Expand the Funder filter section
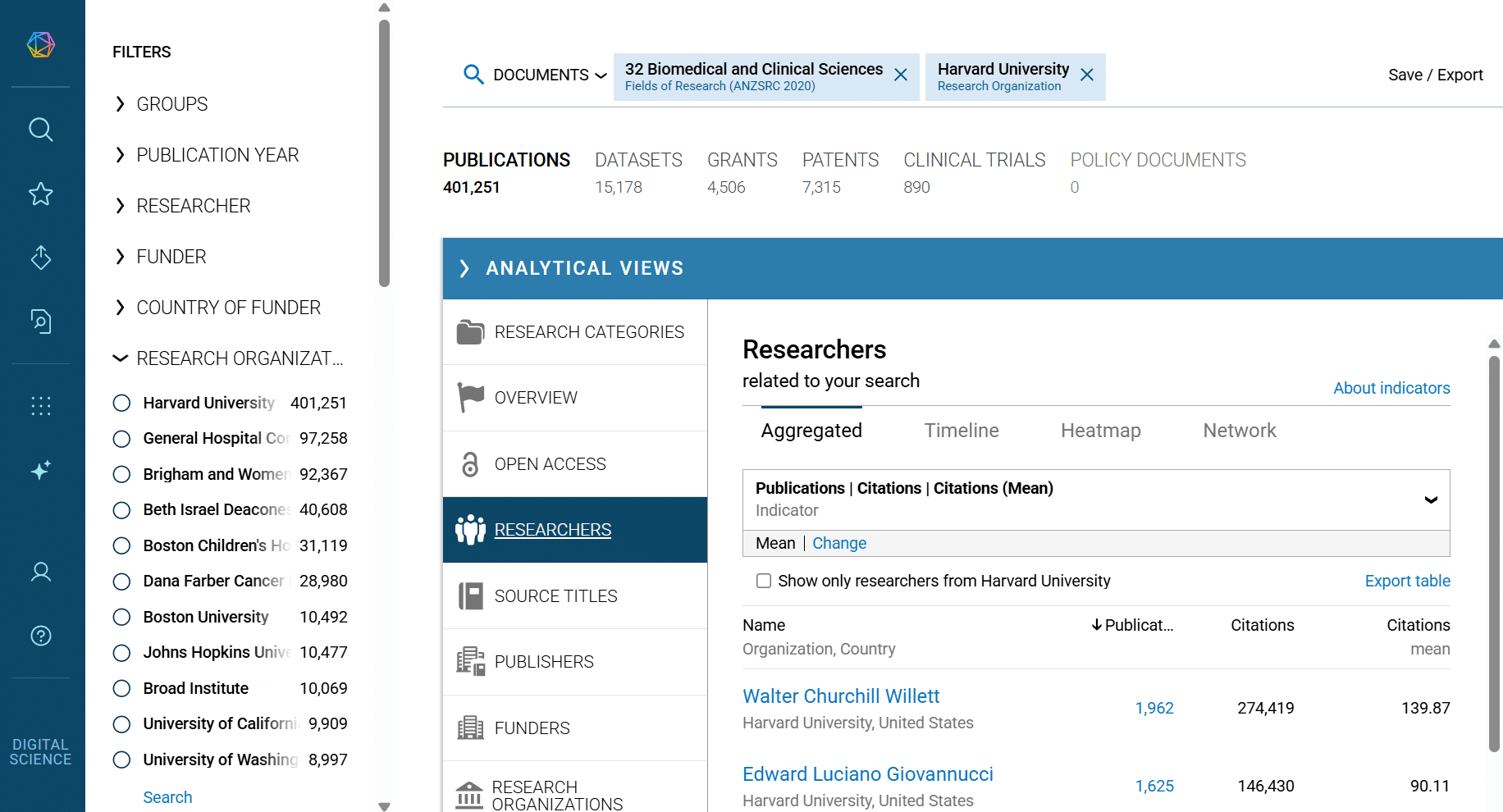The height and width of the screenshot is (812, 1503). tap(171, 257)
